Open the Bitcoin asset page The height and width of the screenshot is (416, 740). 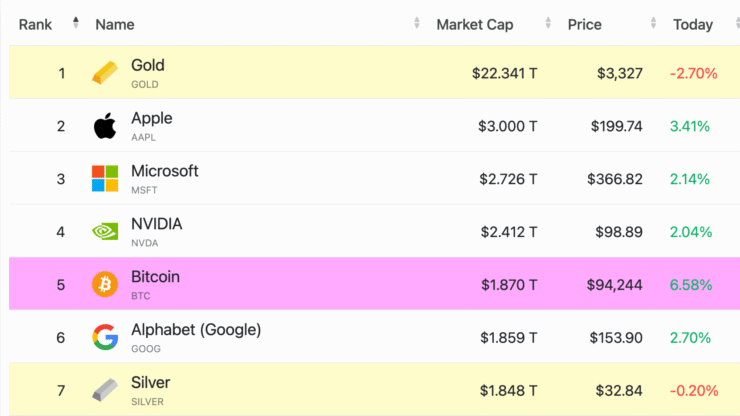point(155,277)
